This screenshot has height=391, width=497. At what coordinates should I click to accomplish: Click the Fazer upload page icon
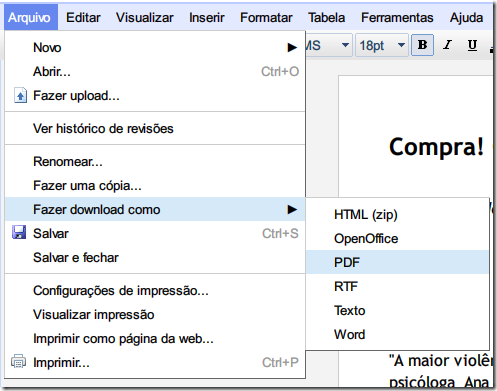pos(20,95)
